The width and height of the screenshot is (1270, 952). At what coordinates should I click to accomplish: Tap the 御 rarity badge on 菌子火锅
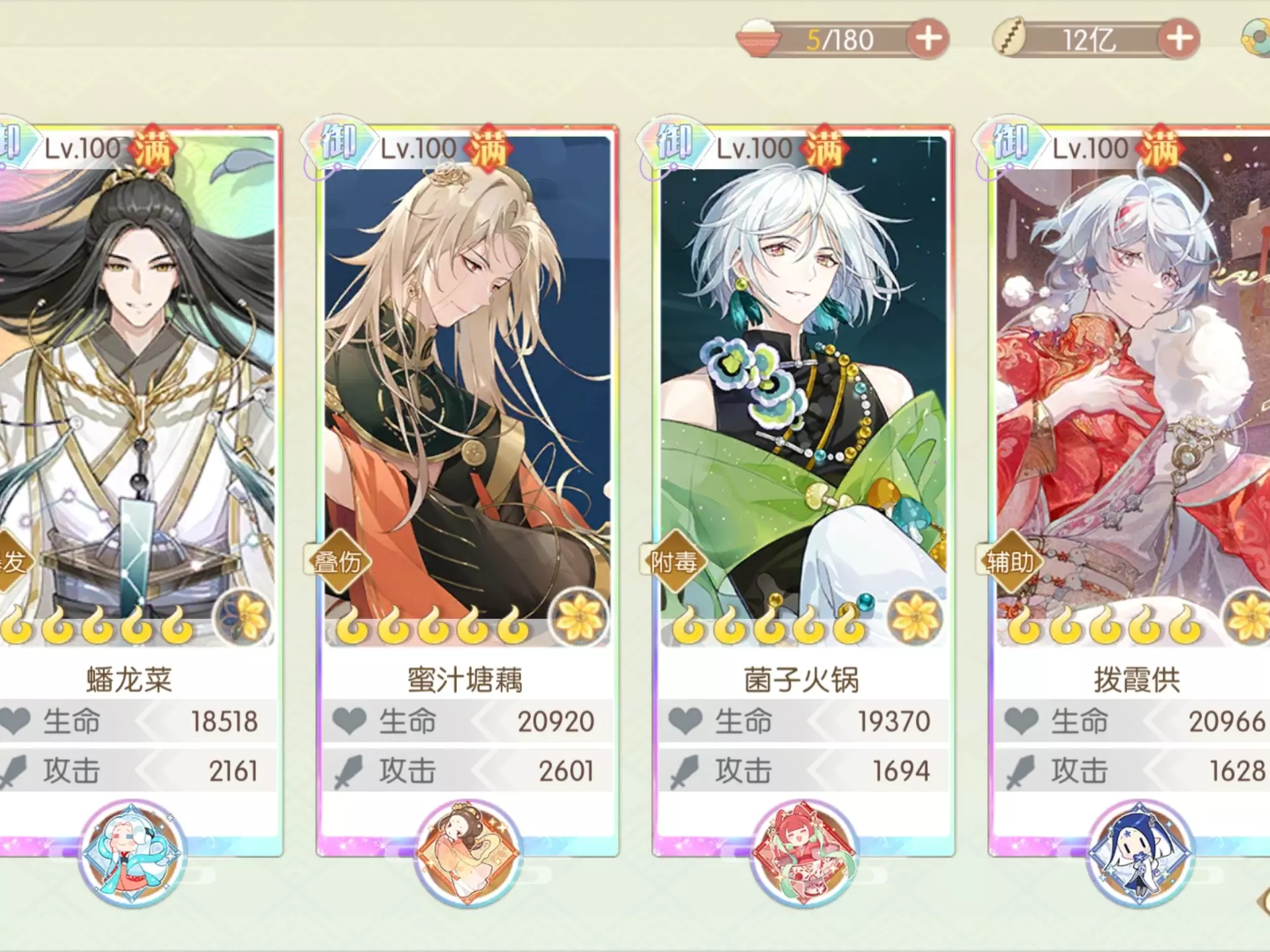pyautogui.click(x=675, y=142)
